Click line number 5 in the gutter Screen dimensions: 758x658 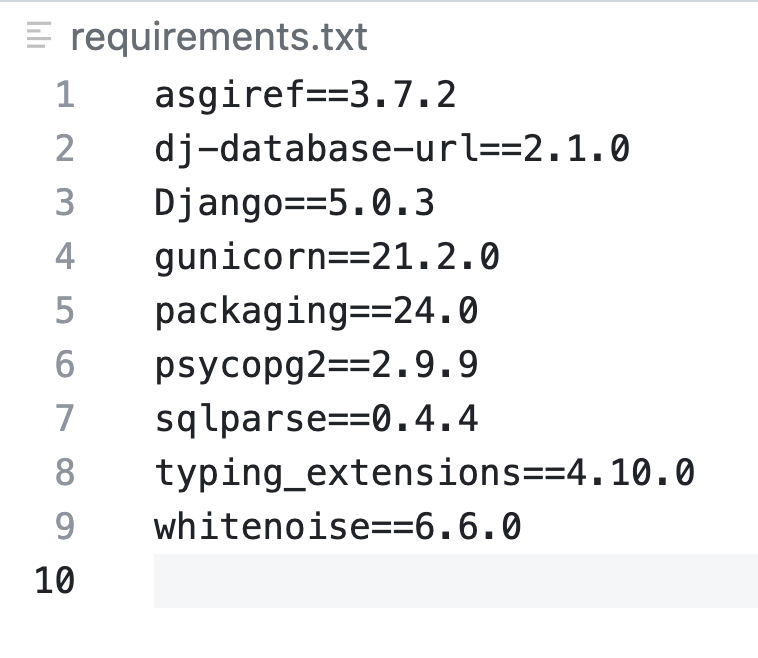(x=64, y=311)
